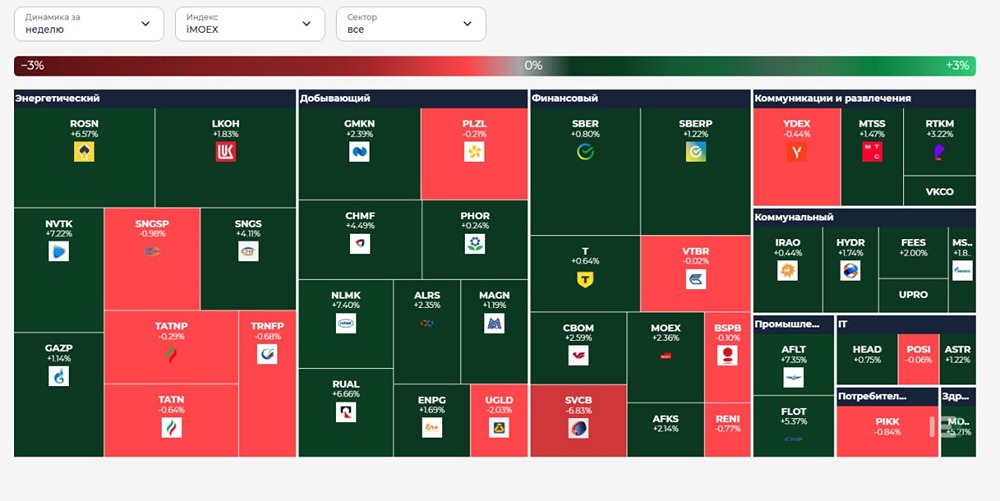Open the FEES +2.00% tile
Image resolution: width=1000 pixels, height=501 pixels.
(x=913, y=252)
